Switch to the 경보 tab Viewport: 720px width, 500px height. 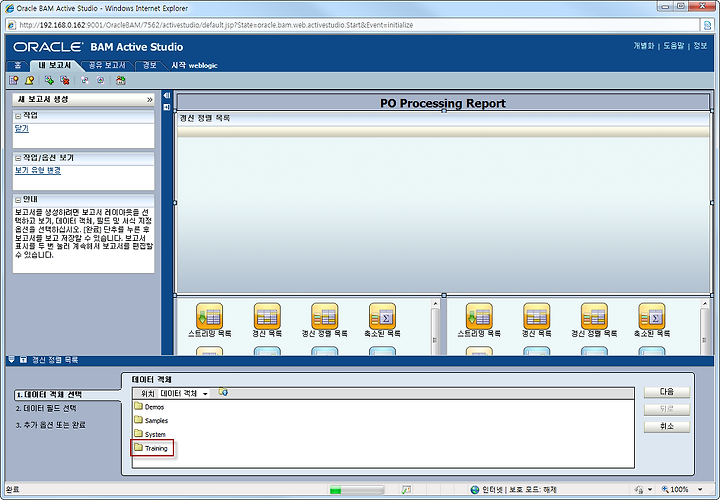coord(150,65)
